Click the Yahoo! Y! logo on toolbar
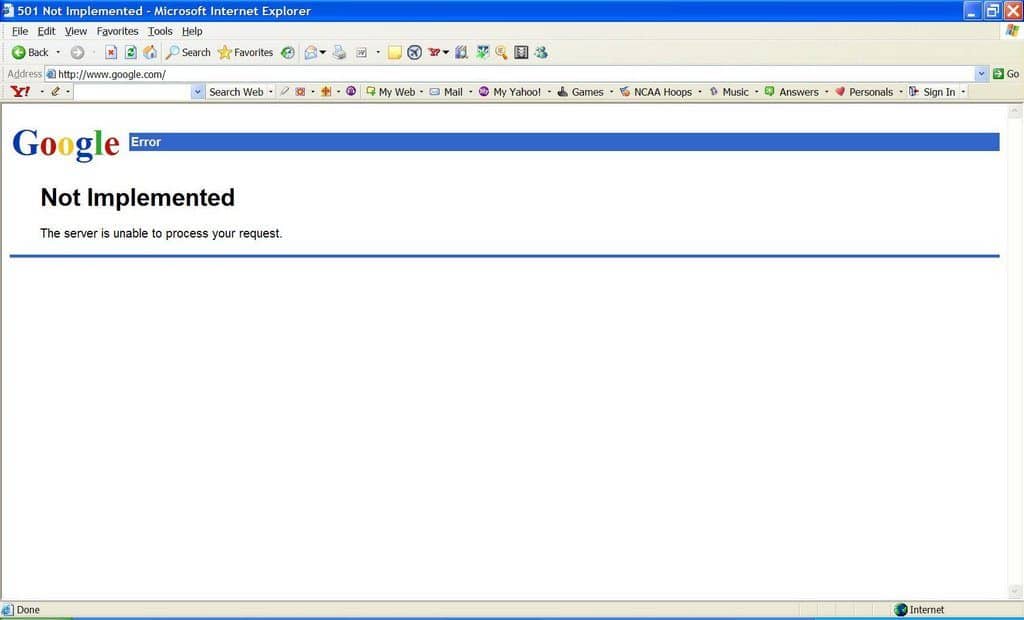1024x620 pixels. point(20,91)
